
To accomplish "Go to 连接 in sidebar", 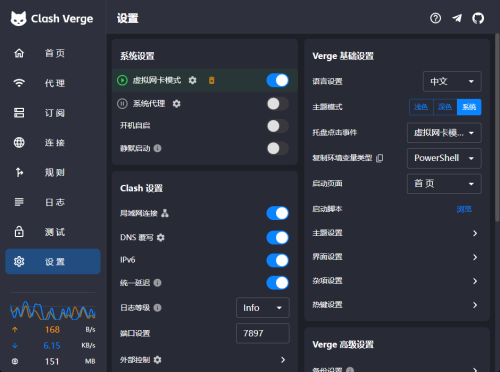I will coord(53,143).
